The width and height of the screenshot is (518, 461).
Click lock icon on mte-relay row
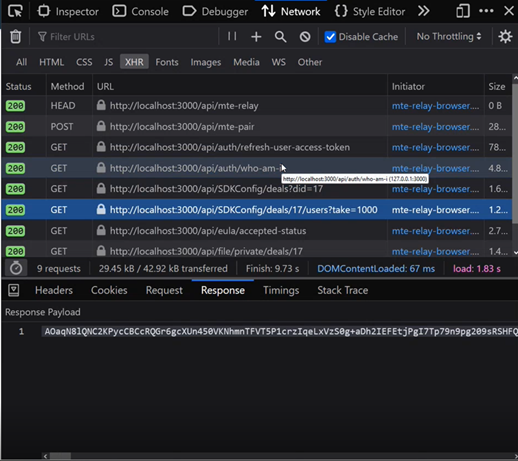[101, 105]
